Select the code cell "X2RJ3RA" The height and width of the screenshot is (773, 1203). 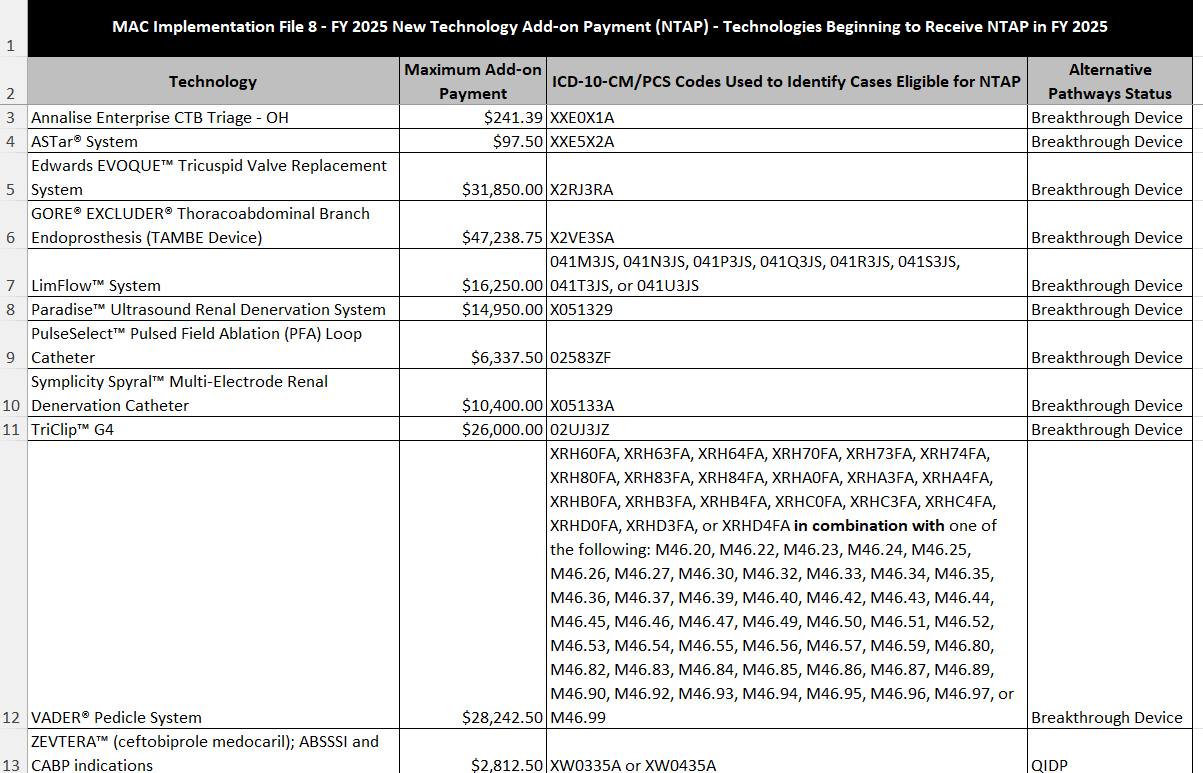[x=786, y=177]
